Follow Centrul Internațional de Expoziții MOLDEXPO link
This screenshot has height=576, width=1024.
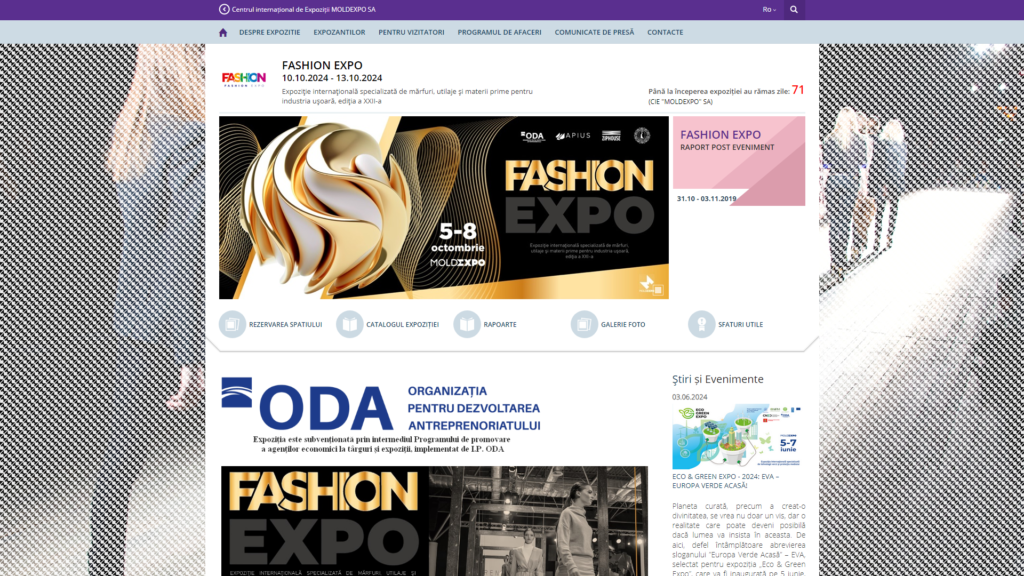[x=304, y=10]
